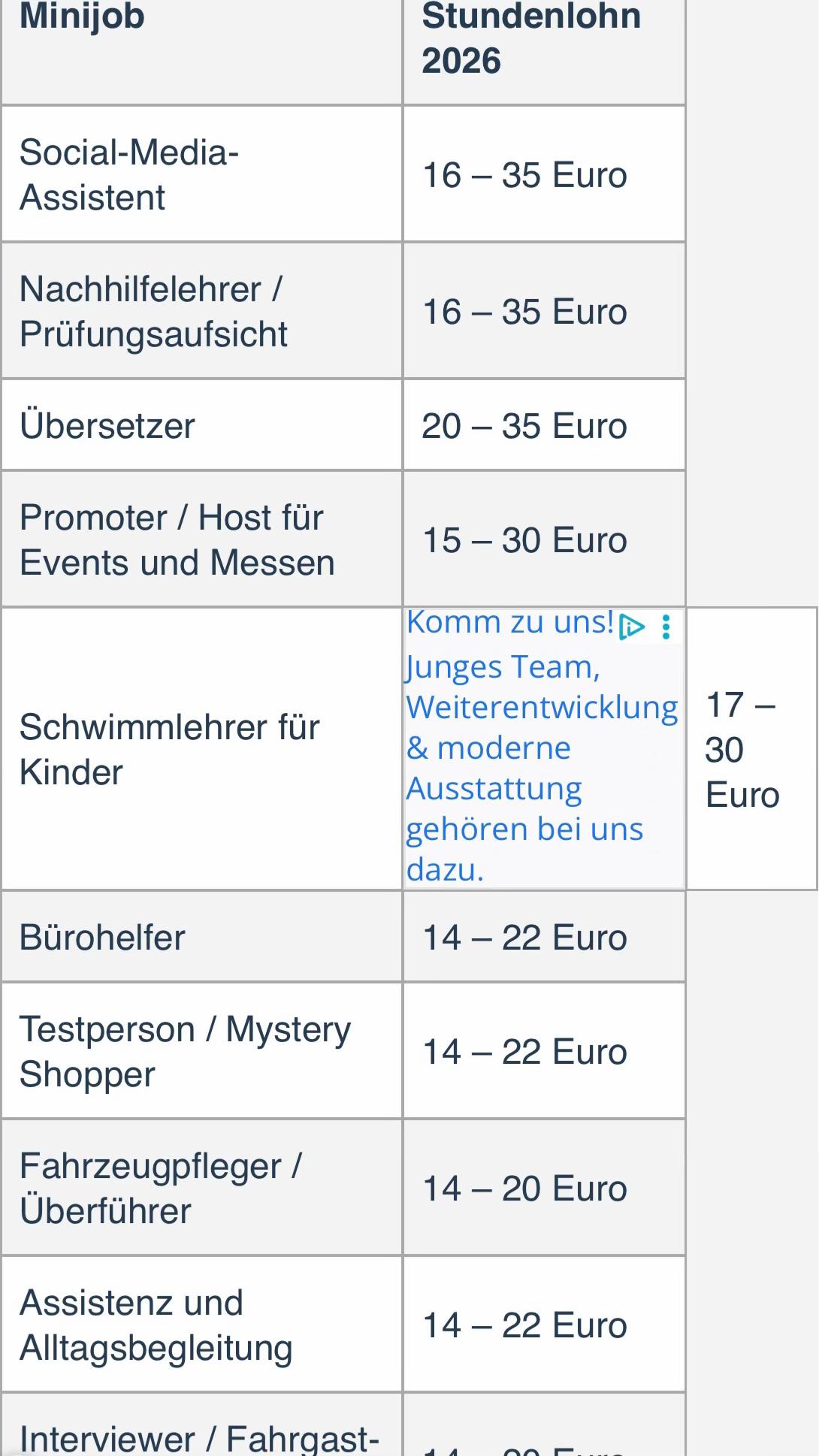Select the Schwimmlehrer für Kinder cell
Screen dimensions: 819x1456
click(201, 749)
